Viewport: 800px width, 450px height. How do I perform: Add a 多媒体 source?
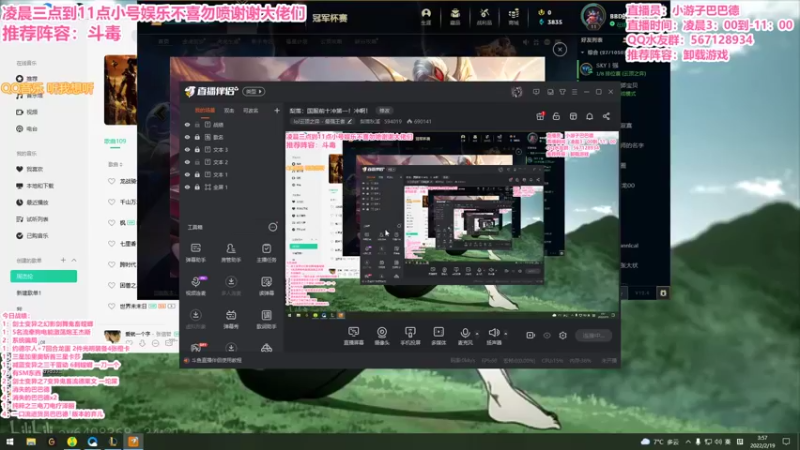pos(438,336)
